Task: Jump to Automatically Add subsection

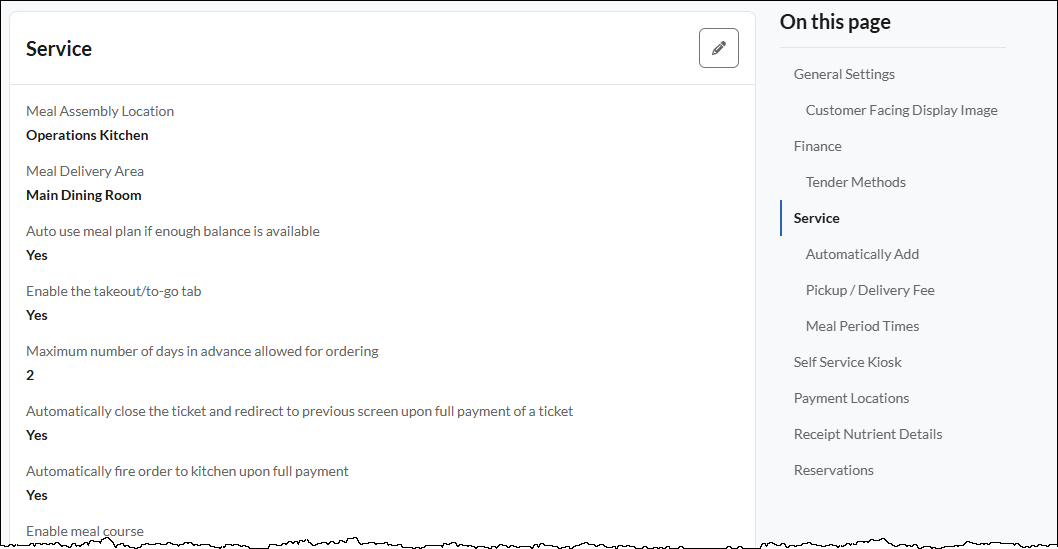Action: (862, 254)
